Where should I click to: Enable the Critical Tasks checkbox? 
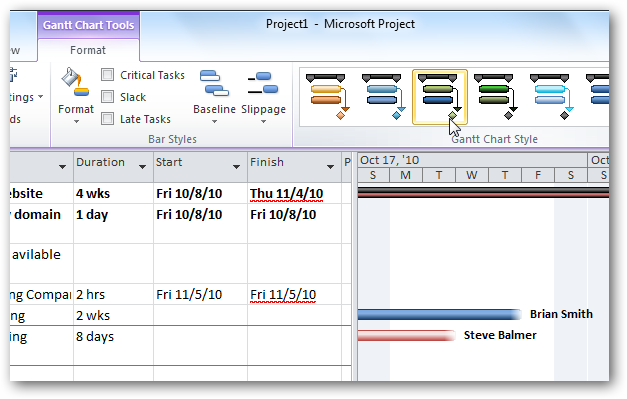[107, 75]
